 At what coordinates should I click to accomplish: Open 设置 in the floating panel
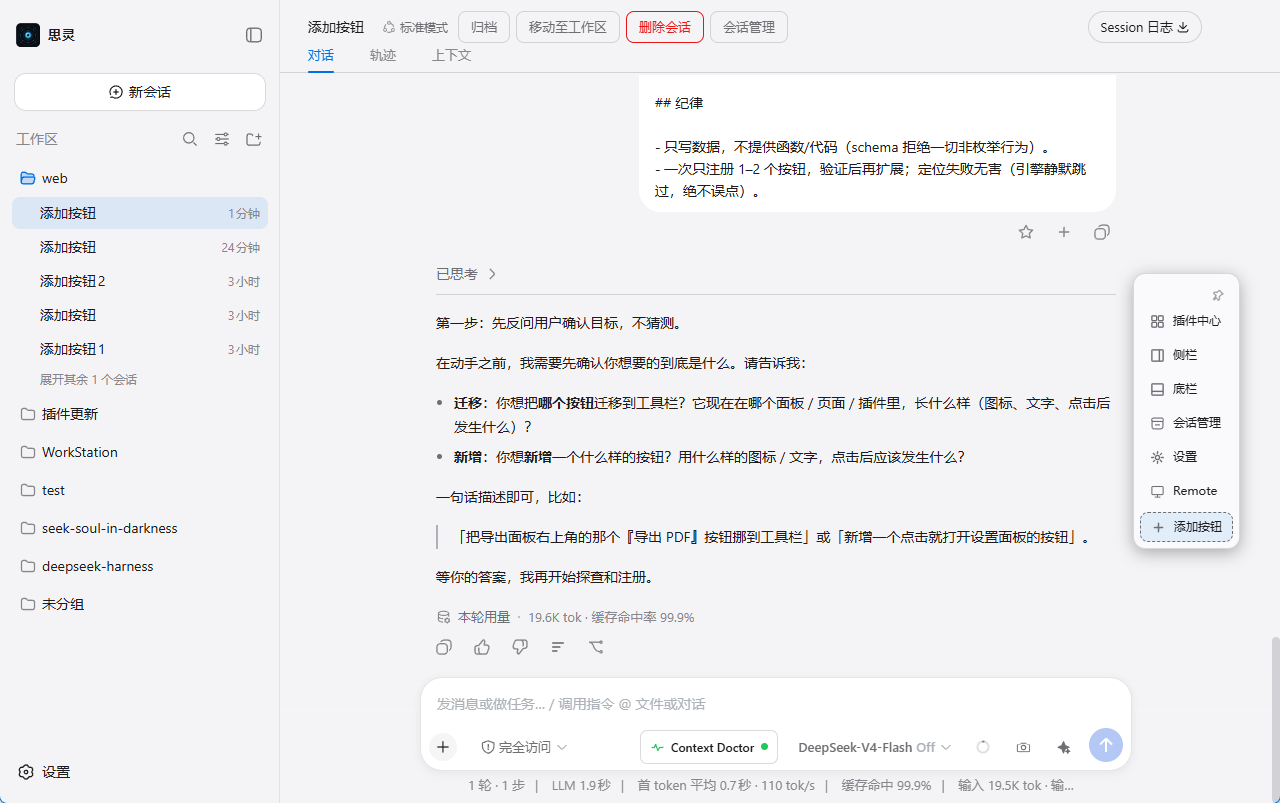pyautogui.click(x=1186, y=457)
